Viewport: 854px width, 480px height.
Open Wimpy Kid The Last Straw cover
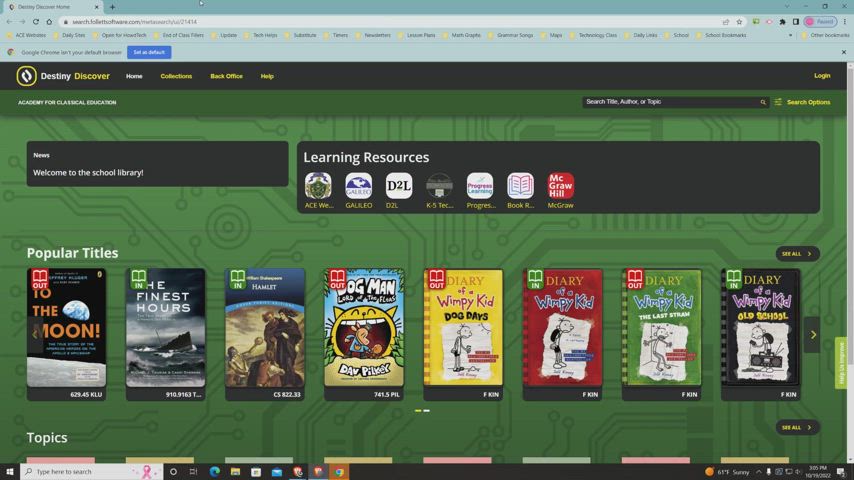click(x=662, y=327)
